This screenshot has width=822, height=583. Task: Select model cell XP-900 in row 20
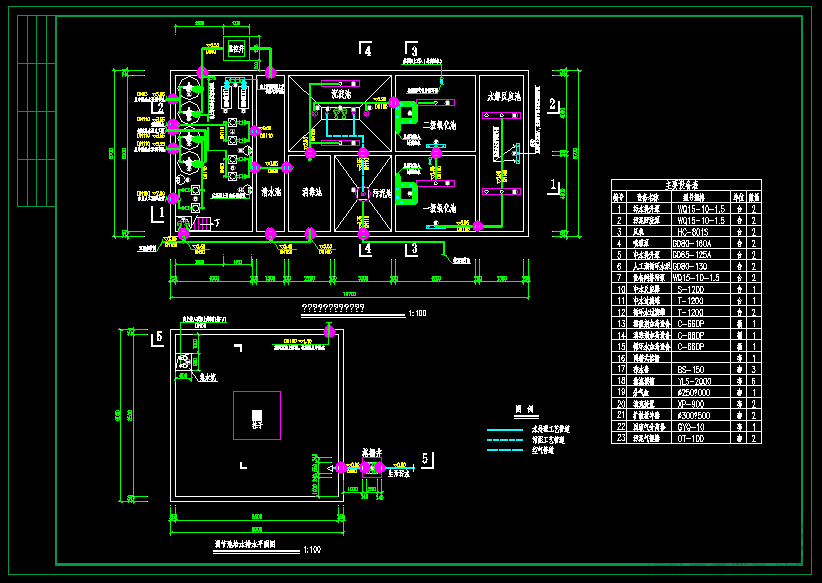(690, 404)
